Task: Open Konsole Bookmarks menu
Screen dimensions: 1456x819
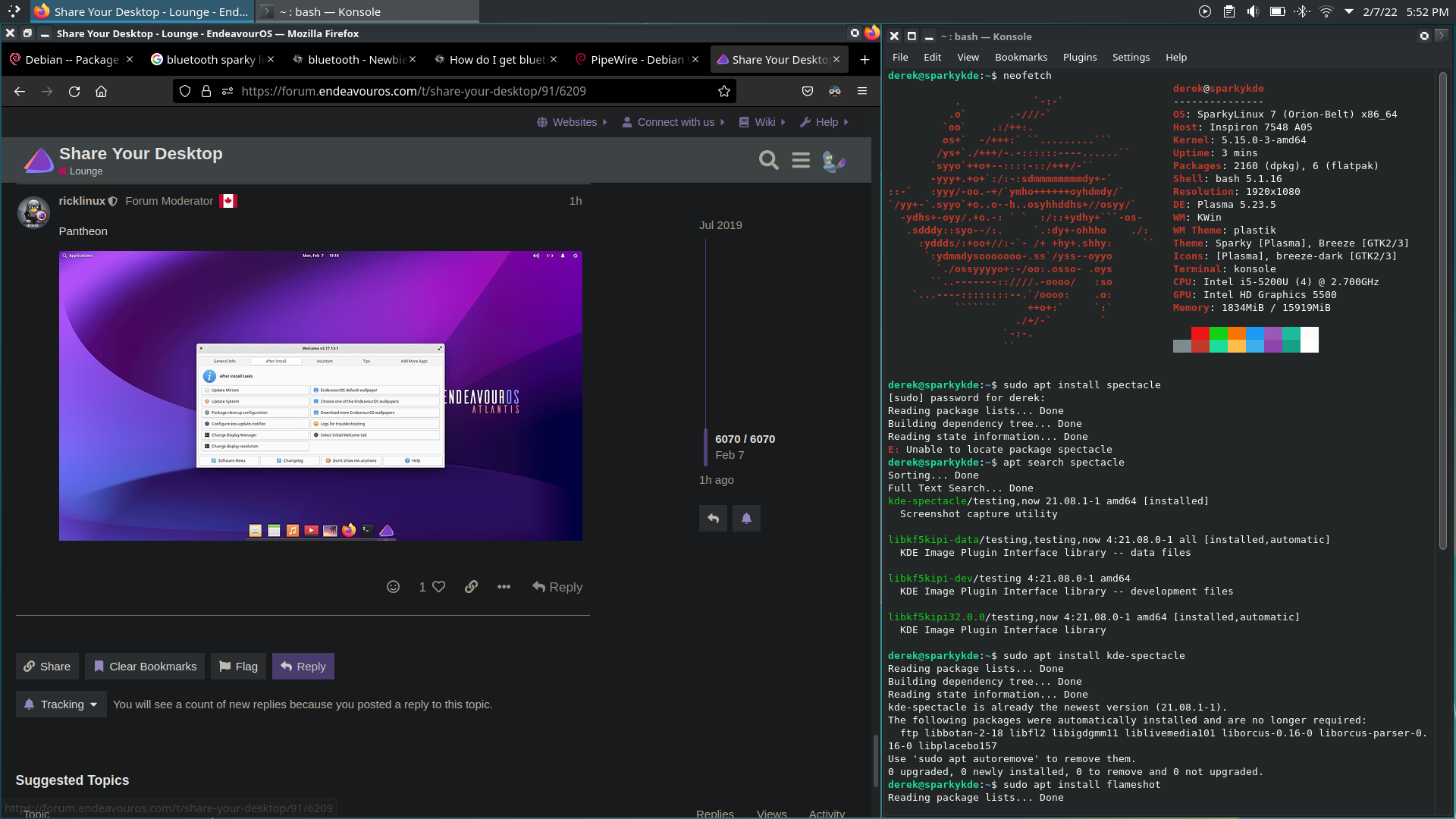Action: click(1021, 58)
